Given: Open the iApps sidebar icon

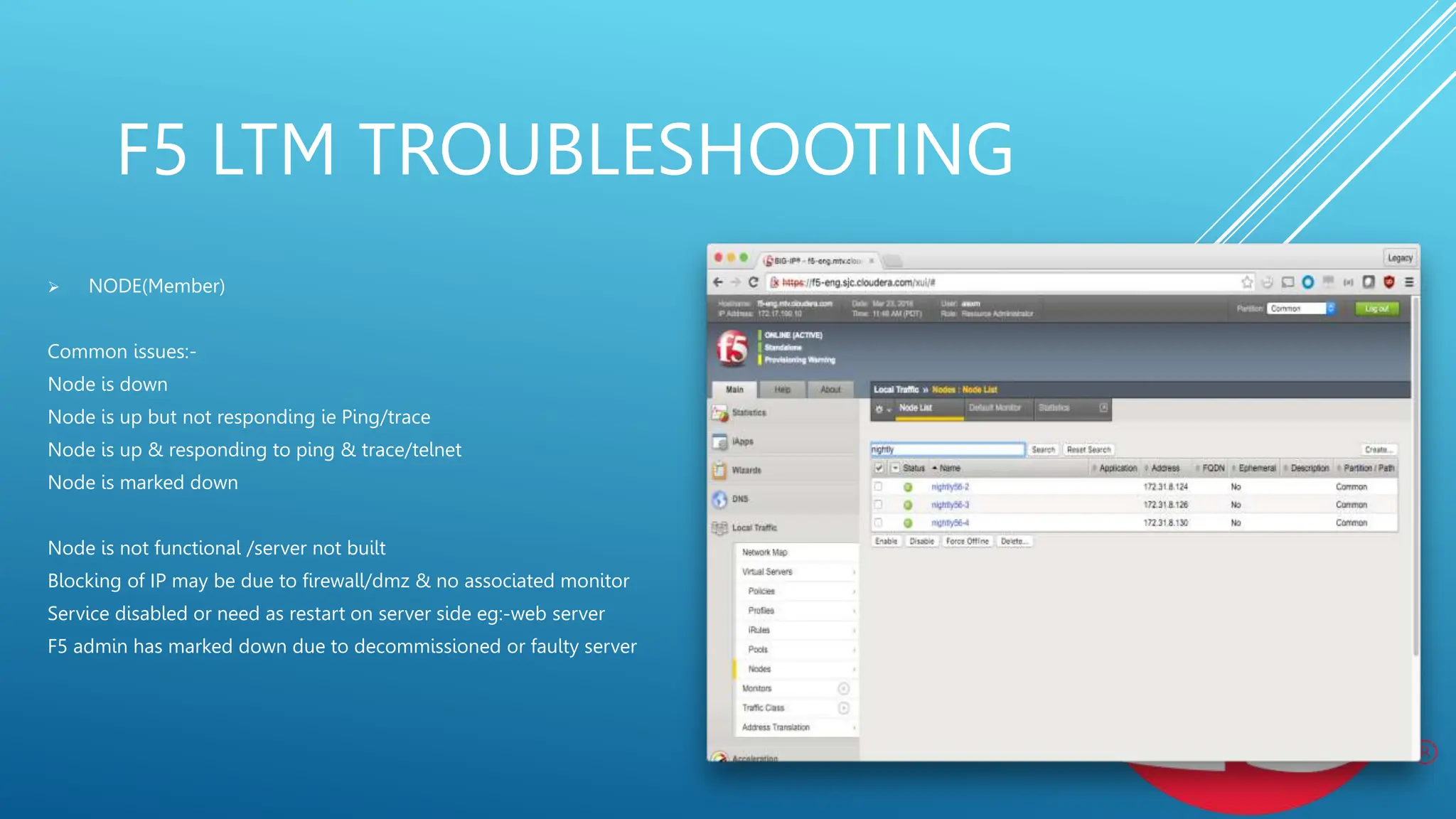Looking at the screenshot, I should pos(719,441).
